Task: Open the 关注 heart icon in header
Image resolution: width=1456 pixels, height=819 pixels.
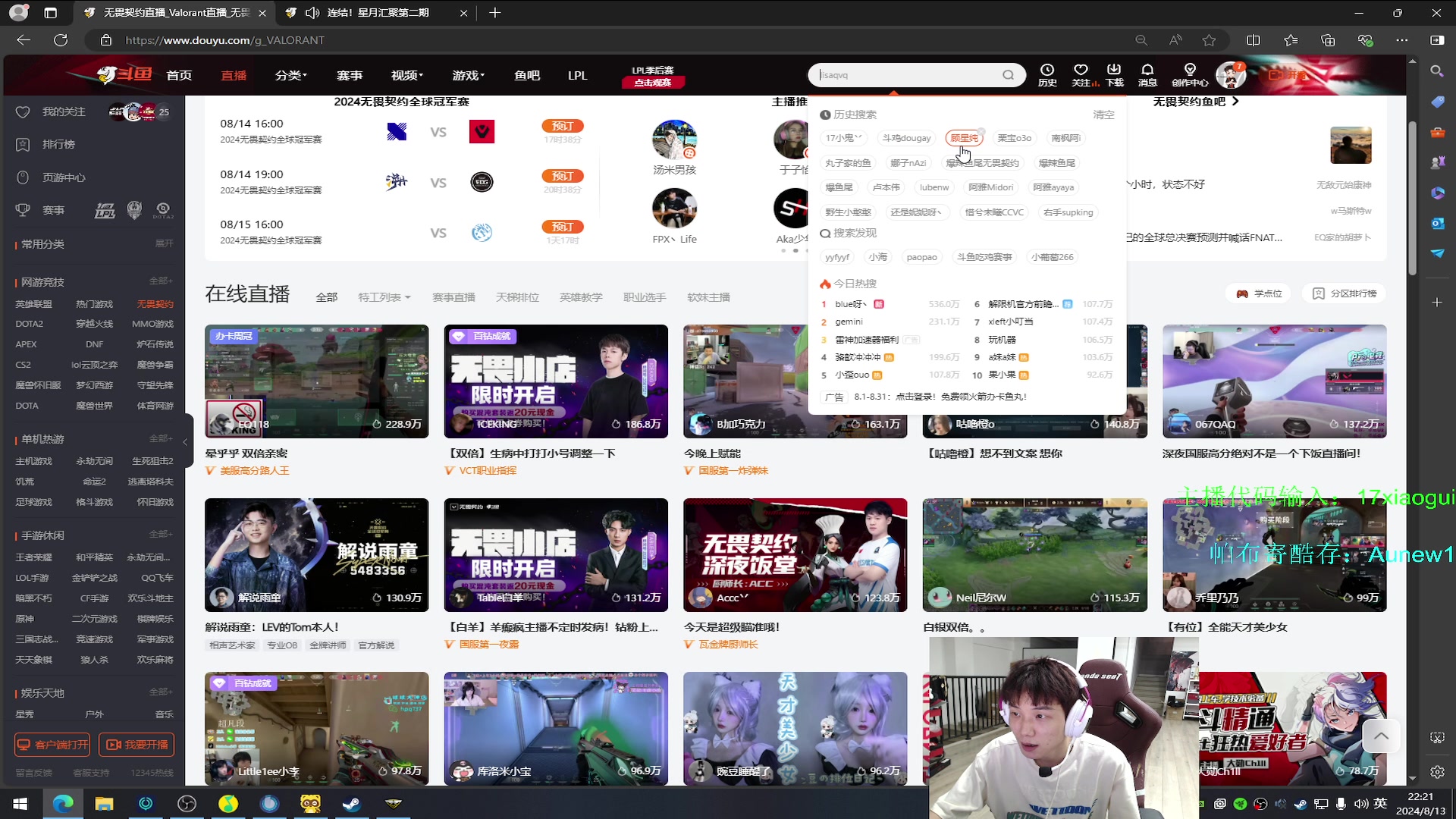Action: tap(1081, 75)
